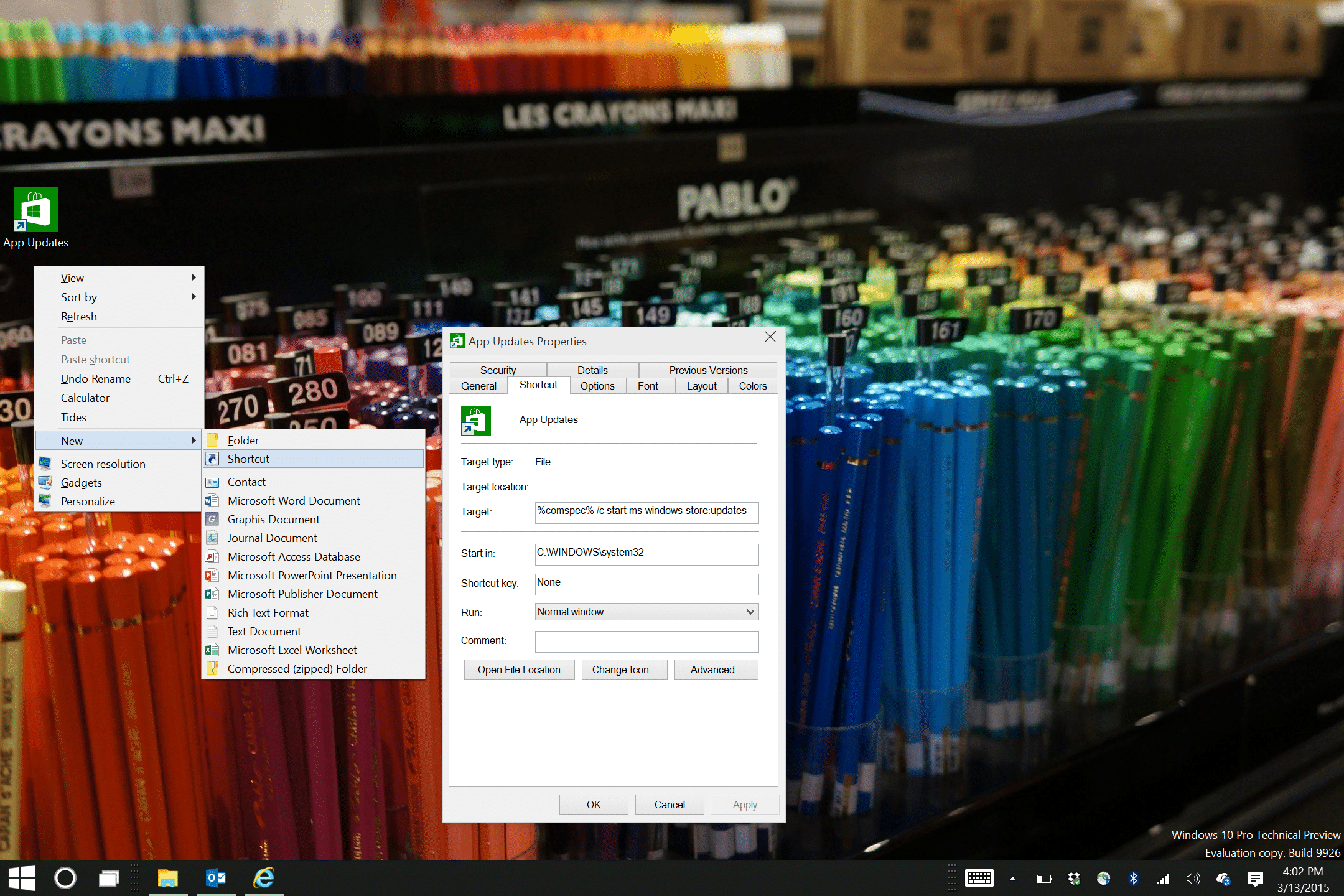Confirm the dialog with OK
This screenshot has height=896, width=1344.
(x=594, y=805)
